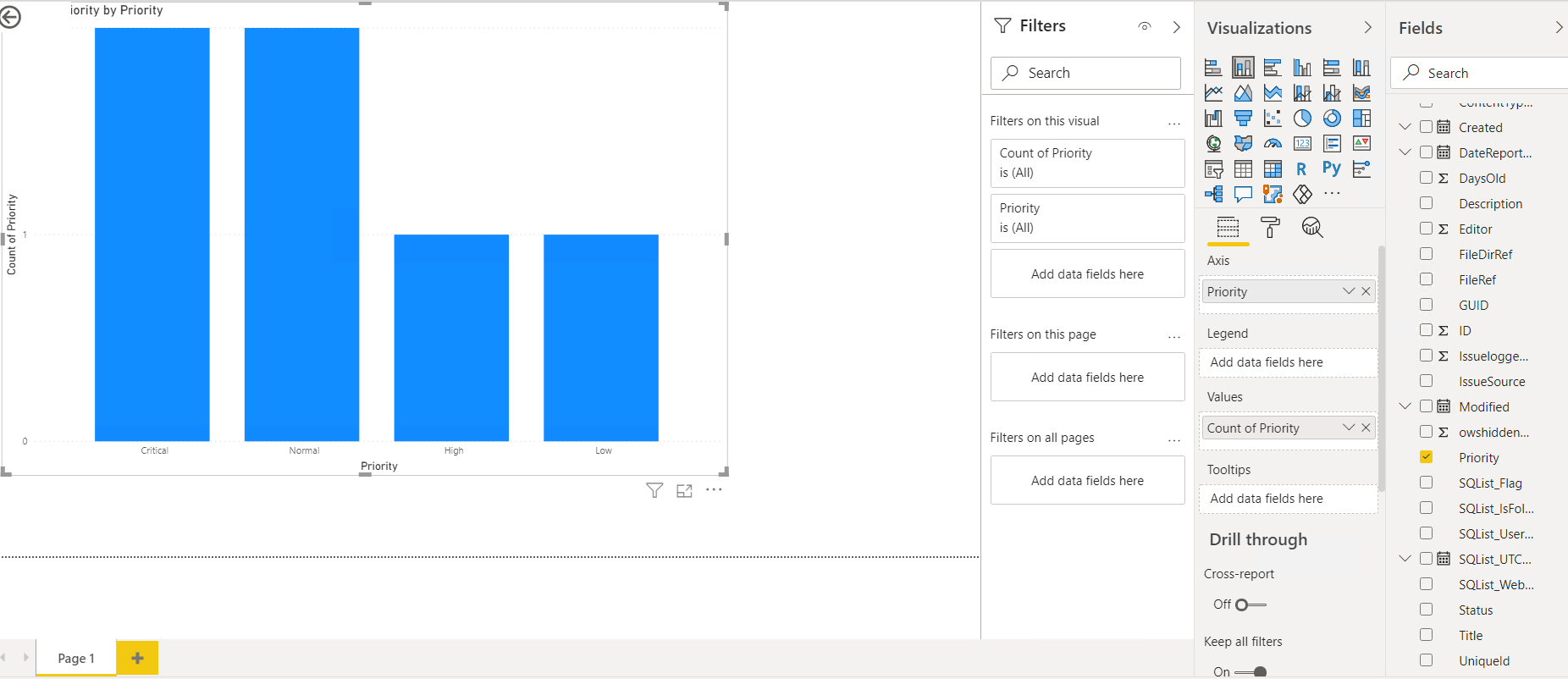Turn on the Cross-report toggle
This screenshot has width=1568, height=679.
1251,604
